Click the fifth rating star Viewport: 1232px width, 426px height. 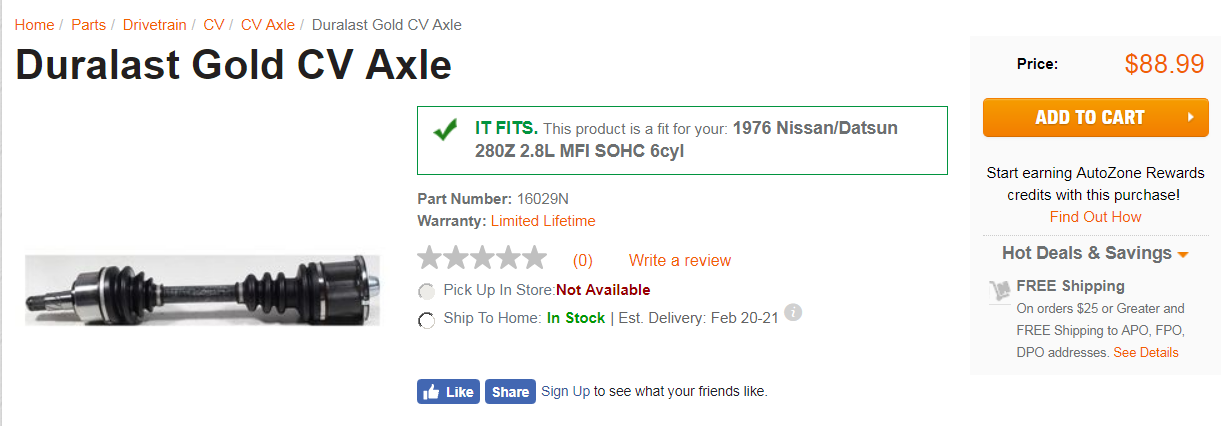click(534, 258)
